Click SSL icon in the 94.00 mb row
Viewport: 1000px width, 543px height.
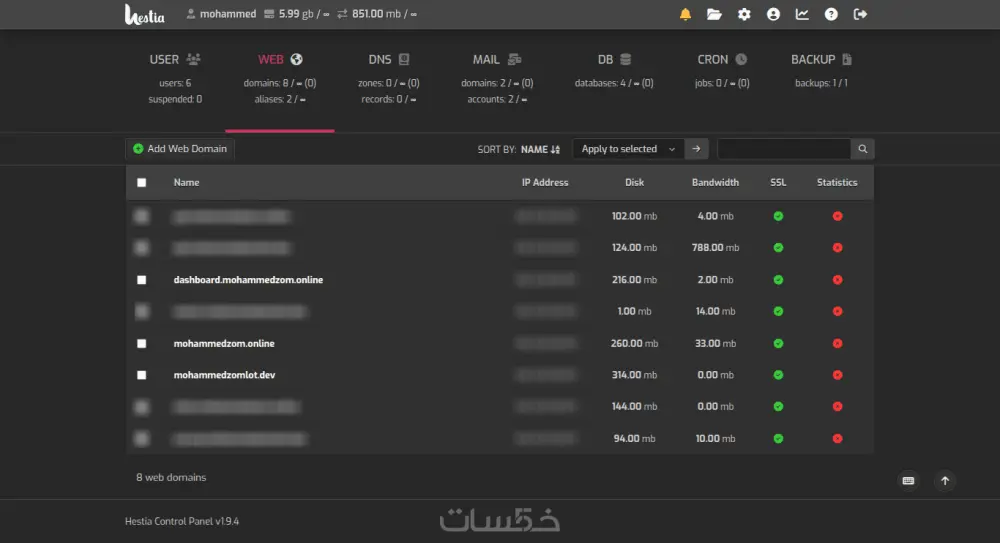(x=778, y=438)
